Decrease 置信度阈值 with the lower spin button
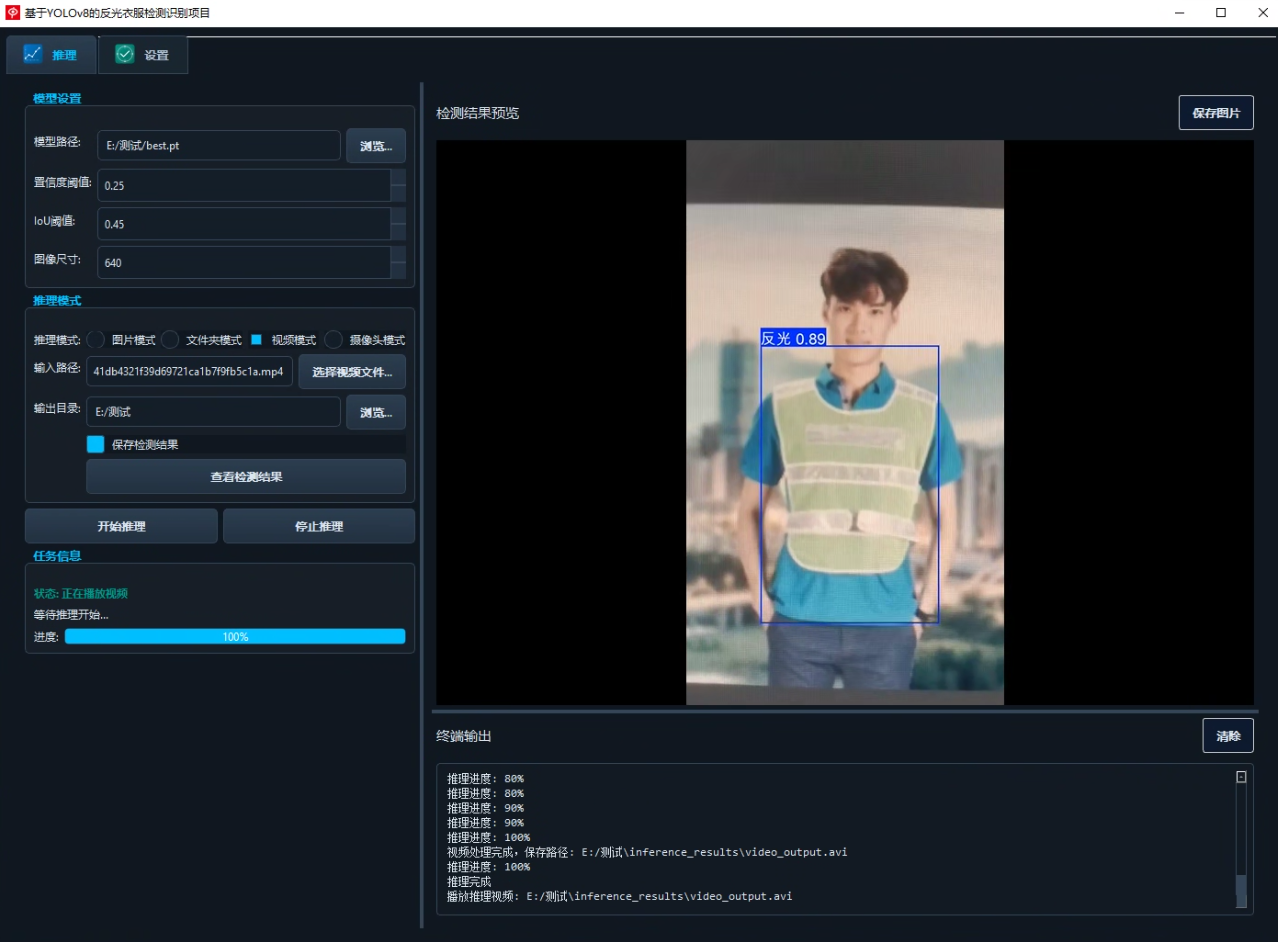Screen dimensions: 1278x942 coord(398,193)
